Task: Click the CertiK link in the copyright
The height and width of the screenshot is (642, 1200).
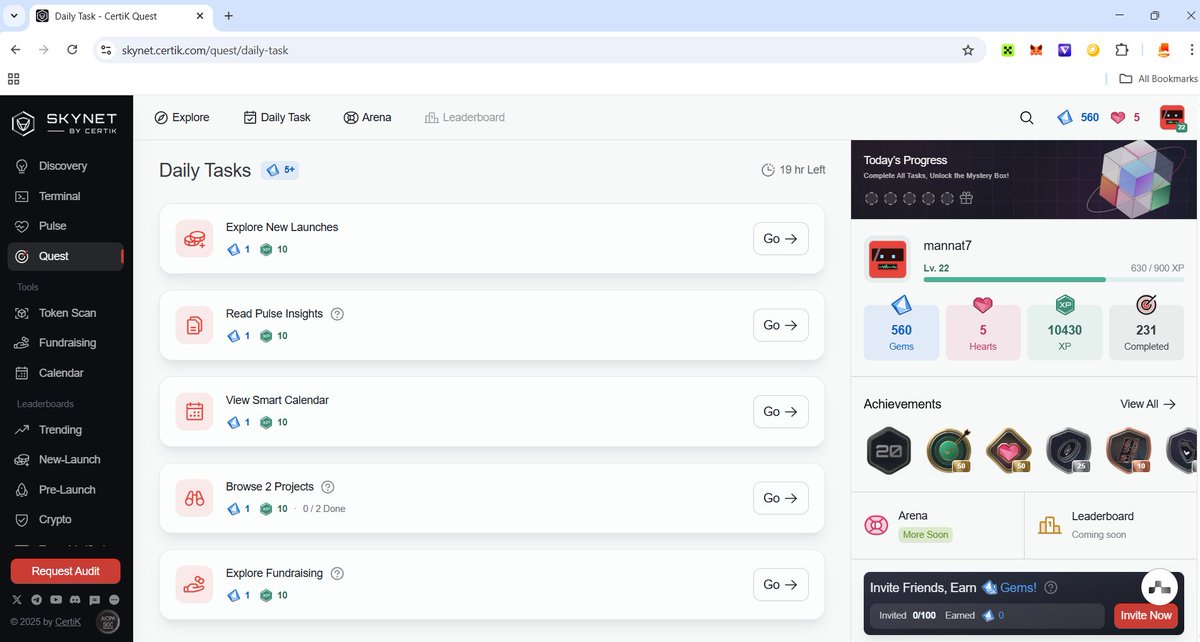Action: point(68,622)
